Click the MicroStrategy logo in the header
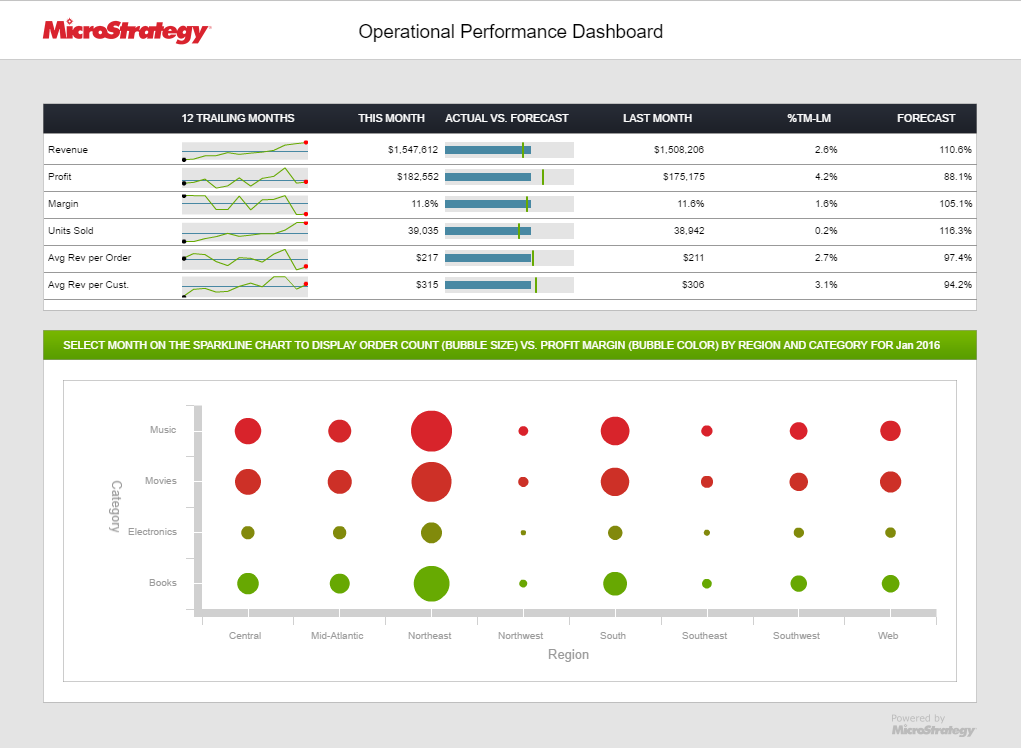1021x749 pixels. point(126,31)
